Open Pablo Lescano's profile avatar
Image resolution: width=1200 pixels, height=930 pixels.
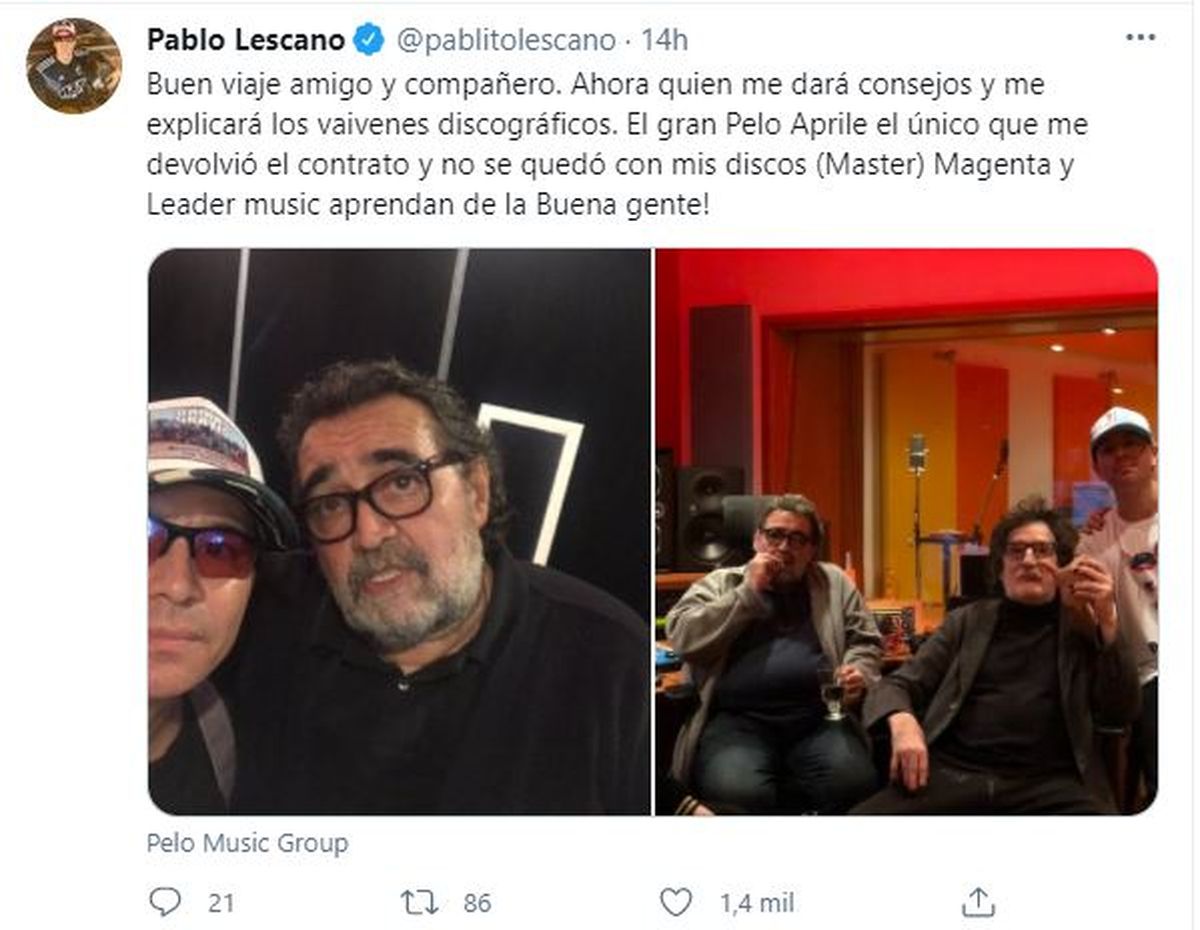(74, 65)
